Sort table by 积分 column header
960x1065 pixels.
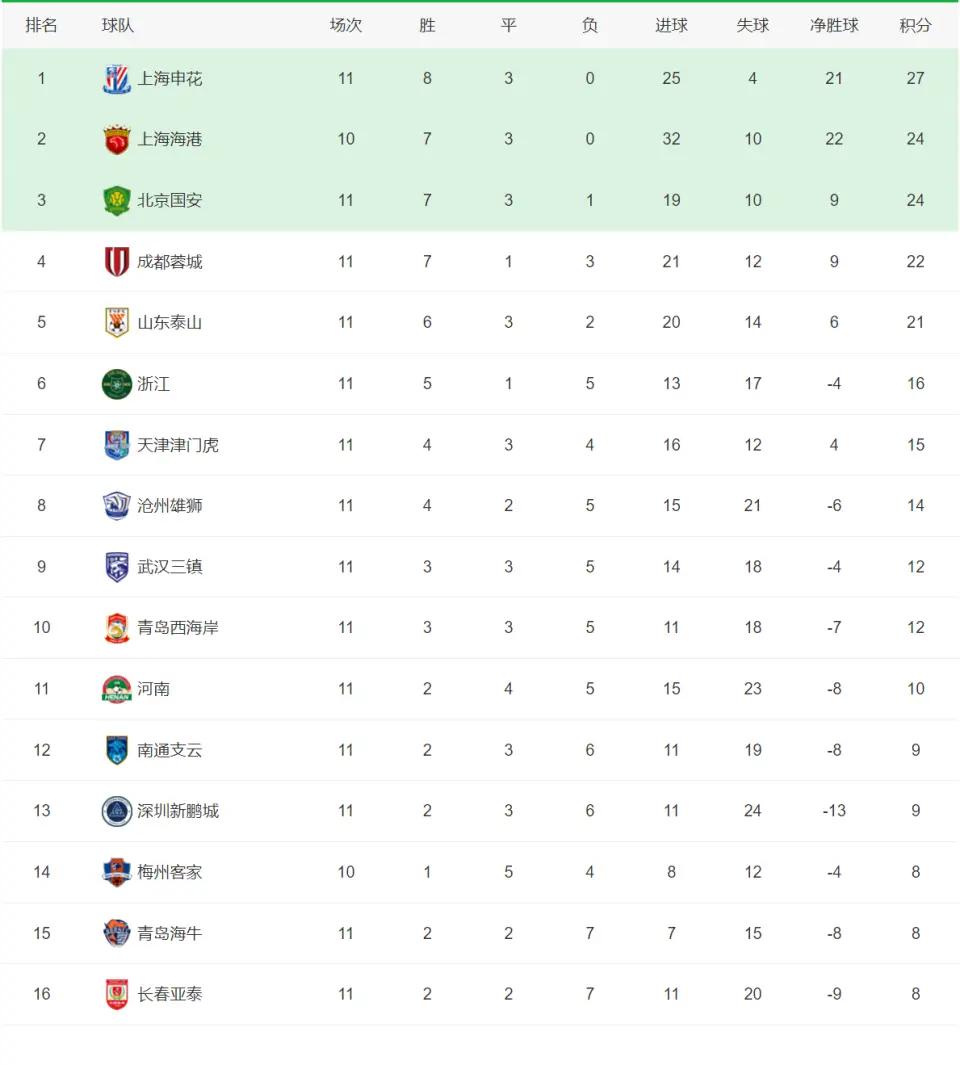click(915, 26)
